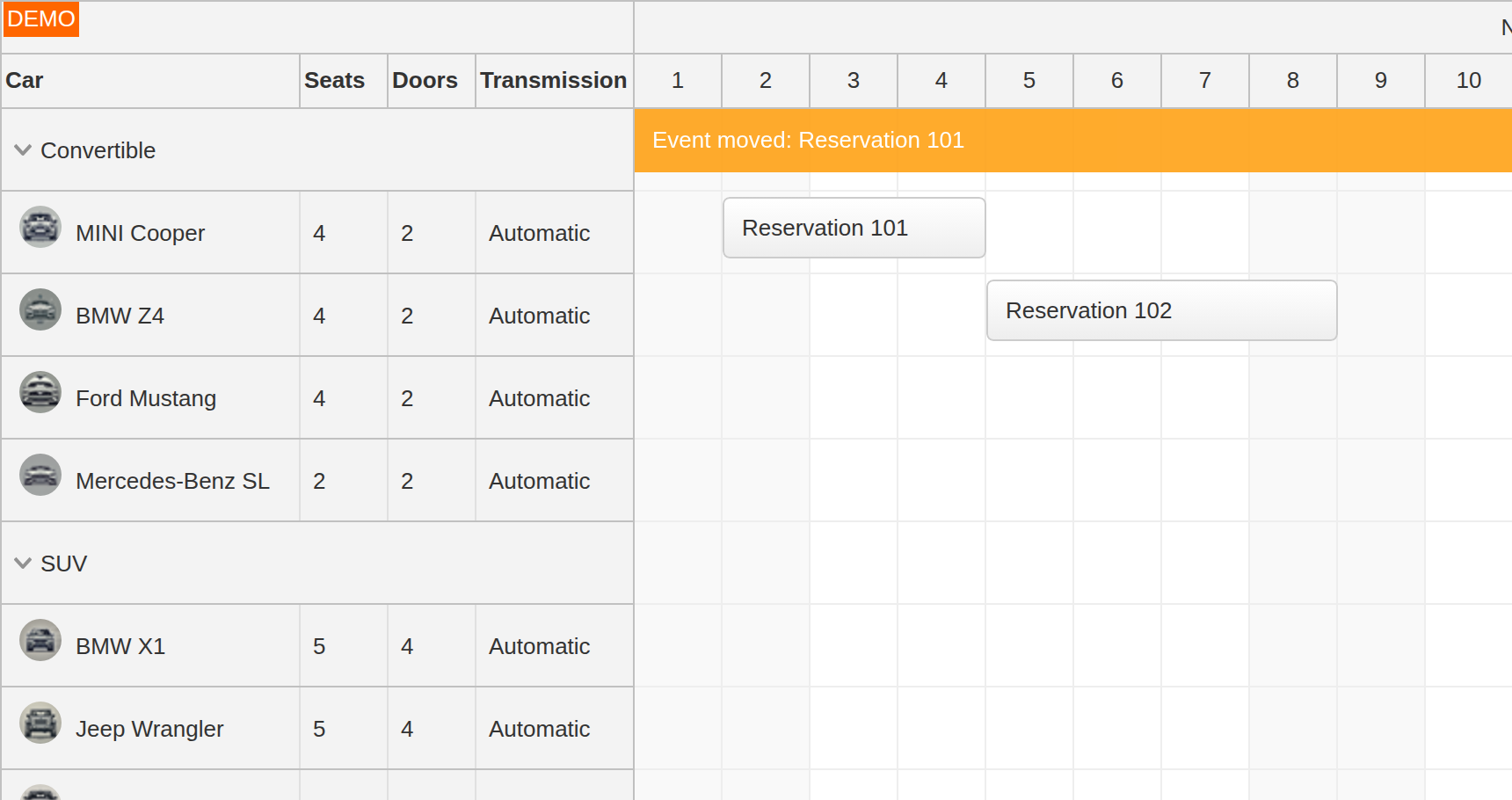This screenshot has height=800, width=1512.
Task: Click the BMW Z4 car thumbnail icon
Action: (40, 309)
